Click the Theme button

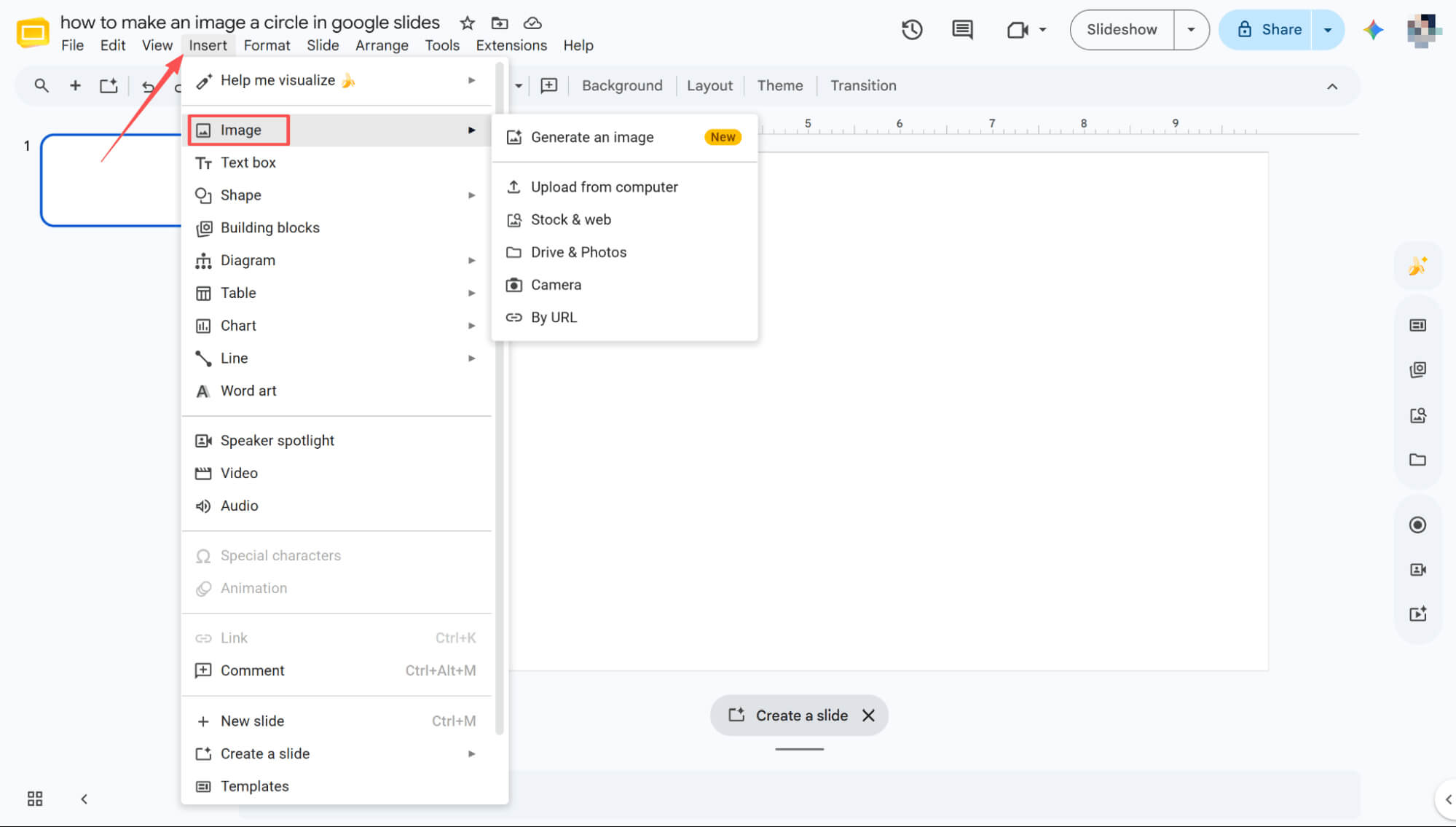(x=780, y=86)
